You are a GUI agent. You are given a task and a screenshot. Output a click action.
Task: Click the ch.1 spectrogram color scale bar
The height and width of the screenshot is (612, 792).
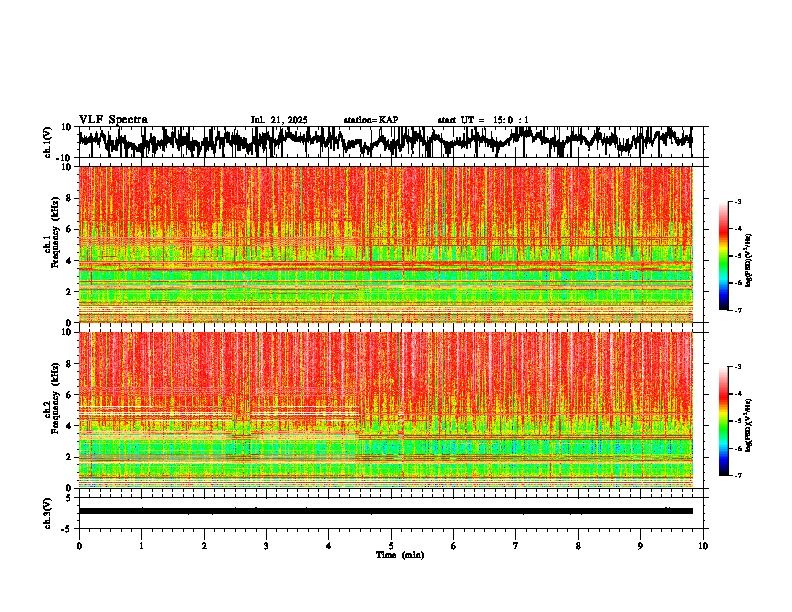pos(724,256)
